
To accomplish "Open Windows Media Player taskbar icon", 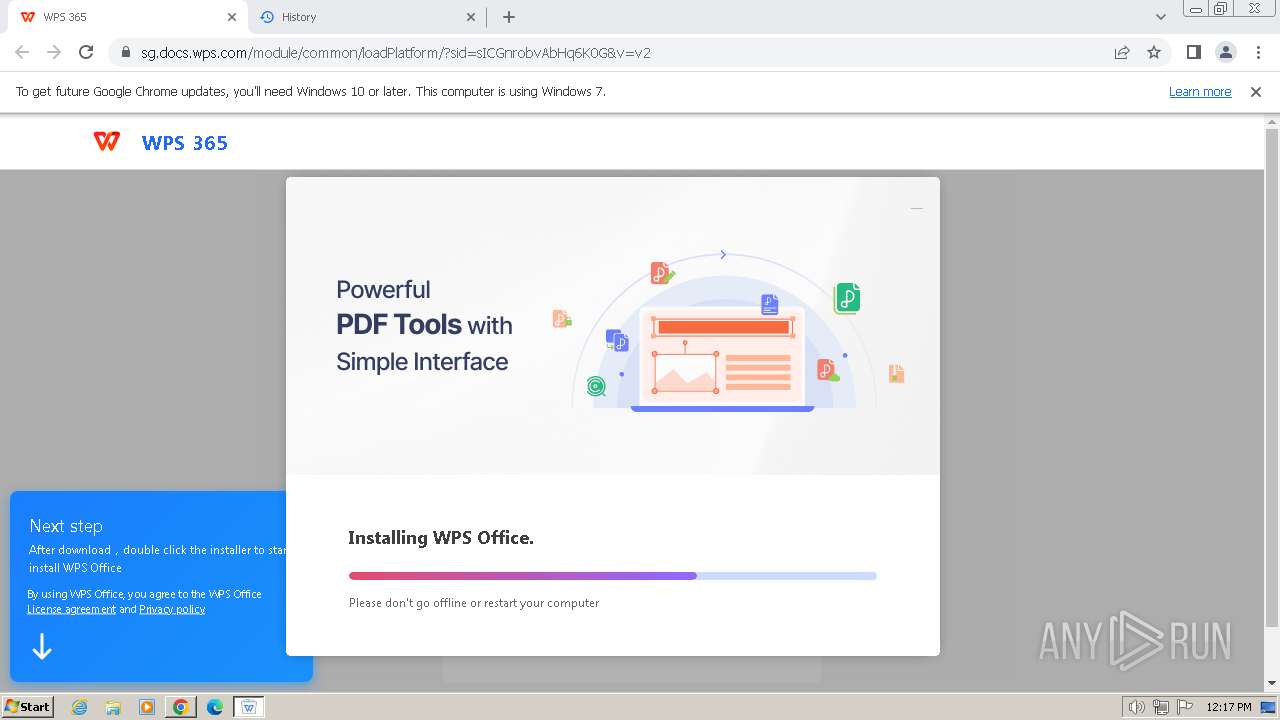I will tap(147, 707).
